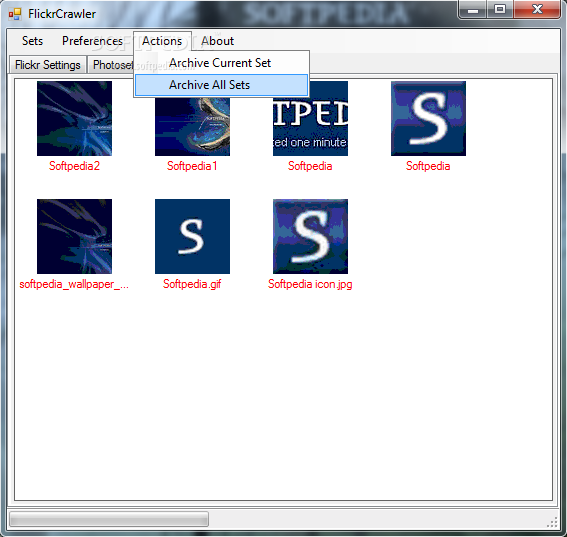The image size is (567, 537).
Task: Select the Softpedia2 thumbnail
Action: coord(74,119)
